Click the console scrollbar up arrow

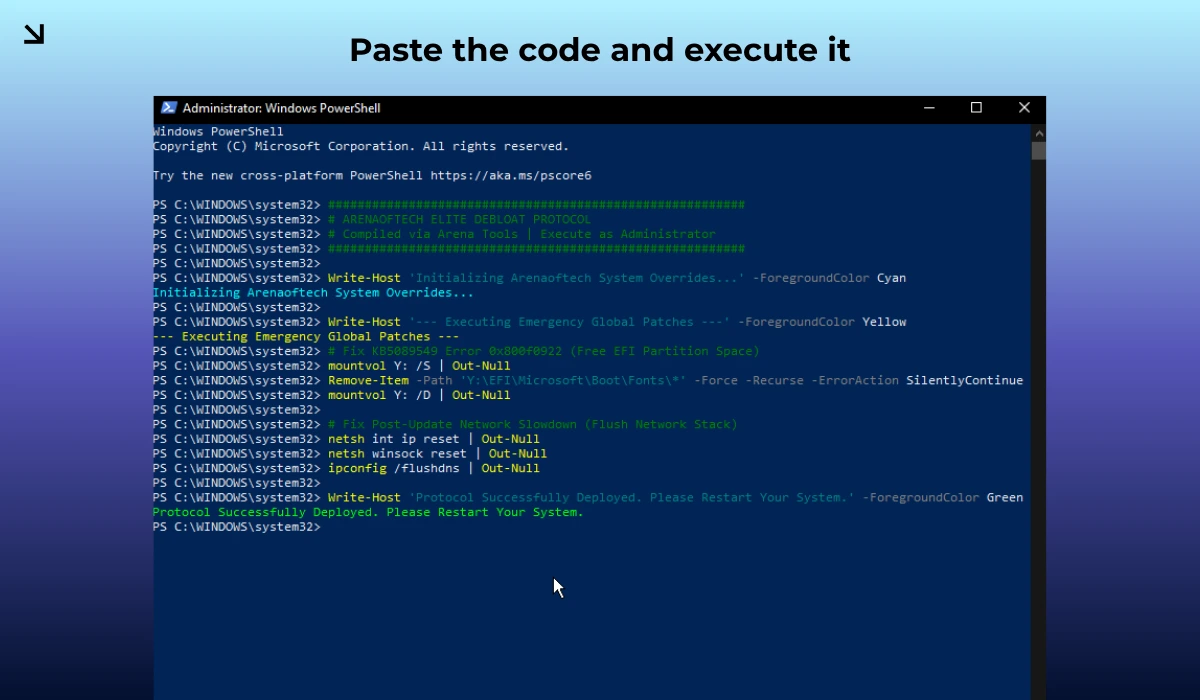pyautogui.click(x=1039, y=132)
